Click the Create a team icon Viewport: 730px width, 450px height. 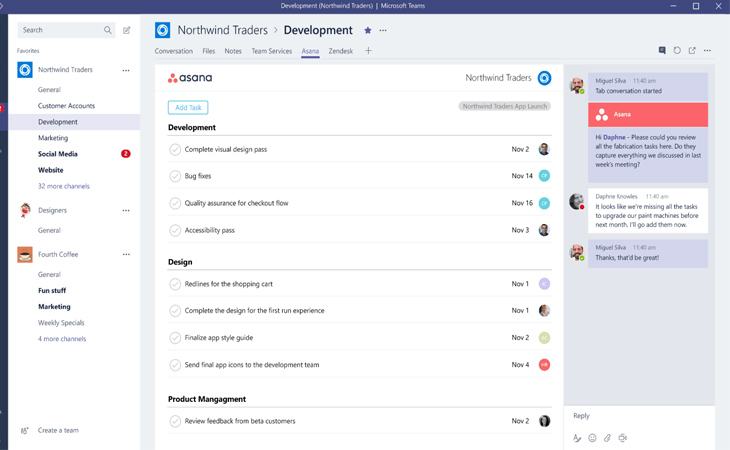(x=25, y=430)
